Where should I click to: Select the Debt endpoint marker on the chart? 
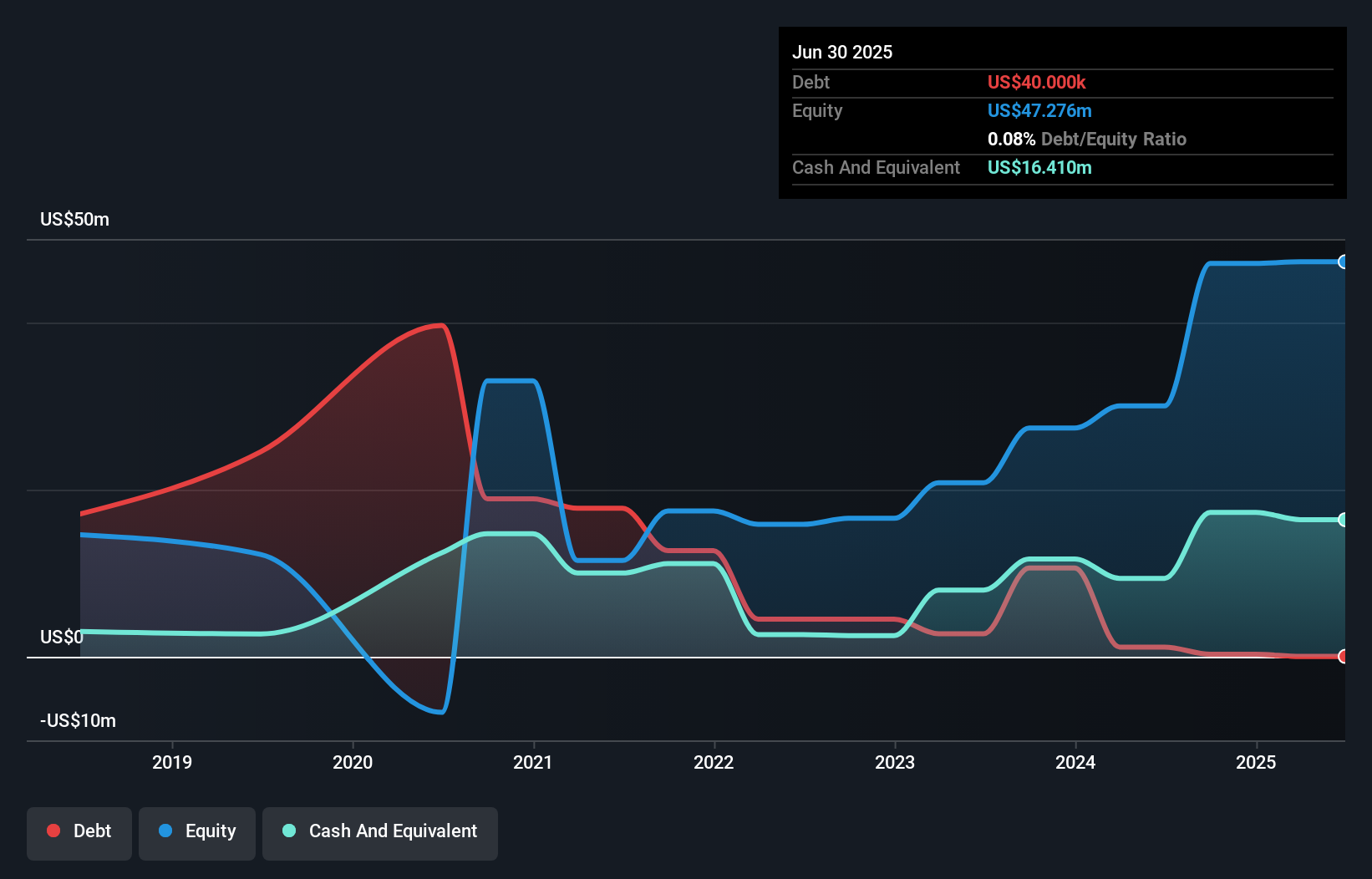(1344, 657)
